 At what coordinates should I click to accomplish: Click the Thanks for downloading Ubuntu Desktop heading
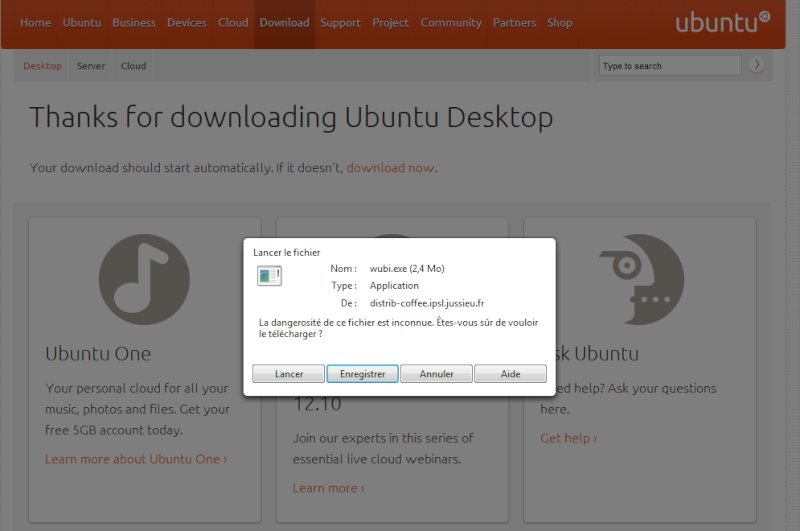pyautogui.click(x=291, y=117)
